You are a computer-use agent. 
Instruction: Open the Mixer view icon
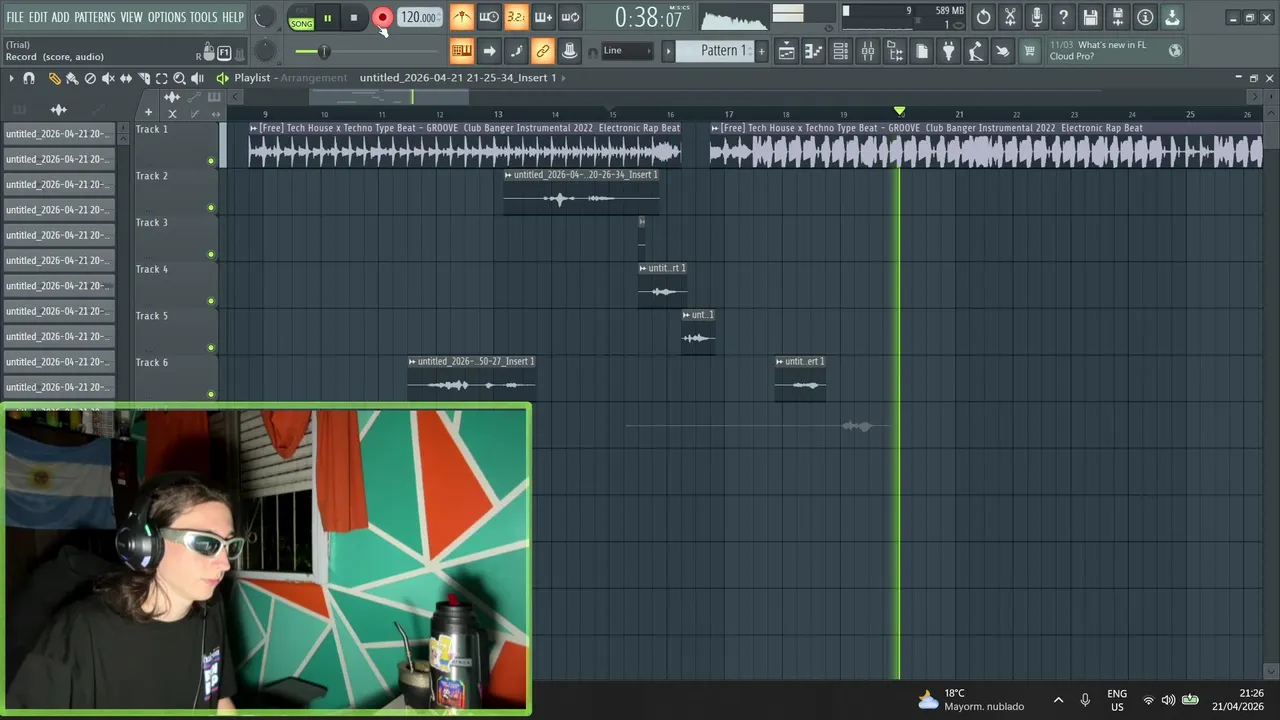[868, 51]
